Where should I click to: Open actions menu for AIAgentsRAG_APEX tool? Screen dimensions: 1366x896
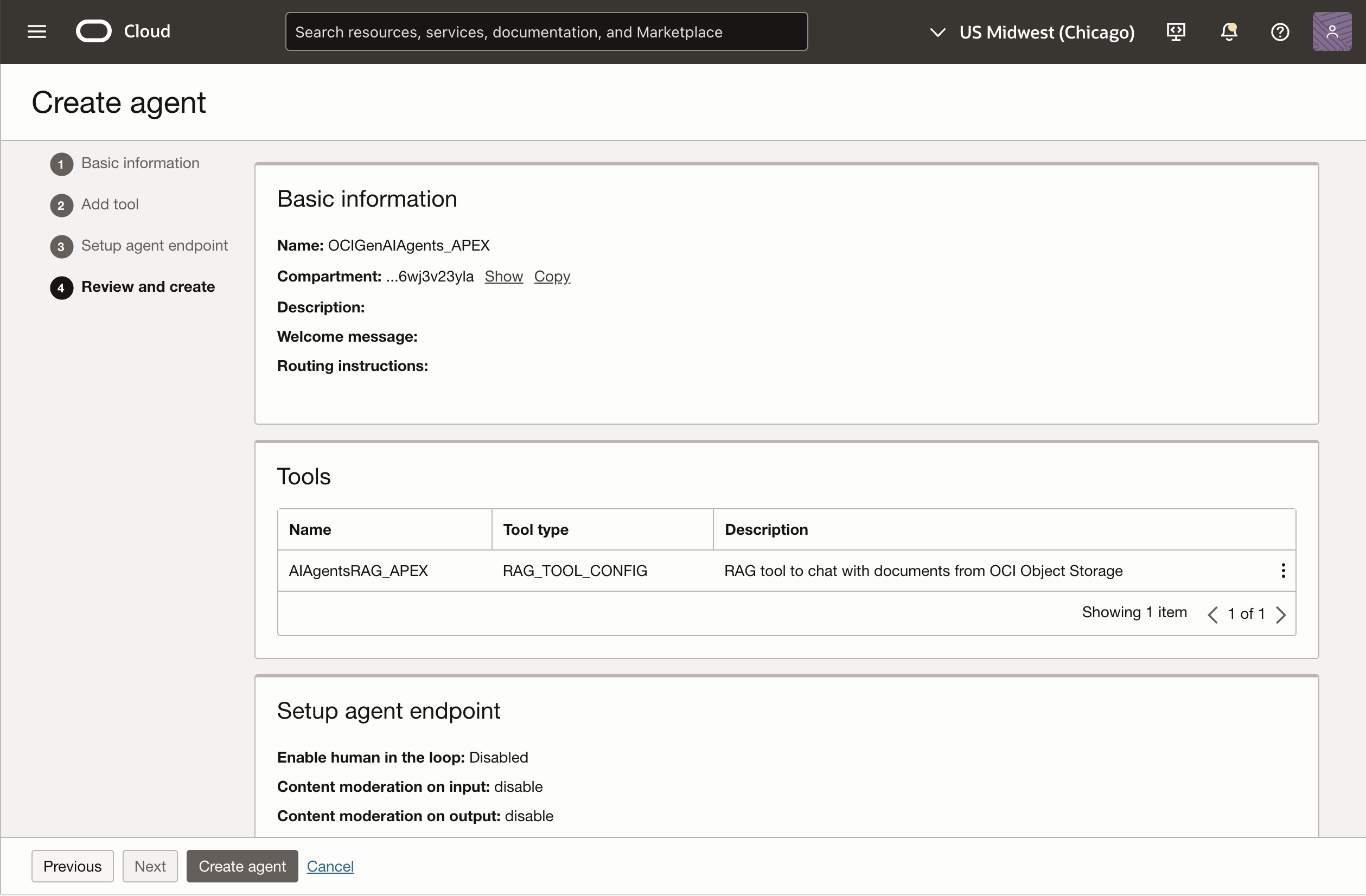click(x=1283, y=571)
